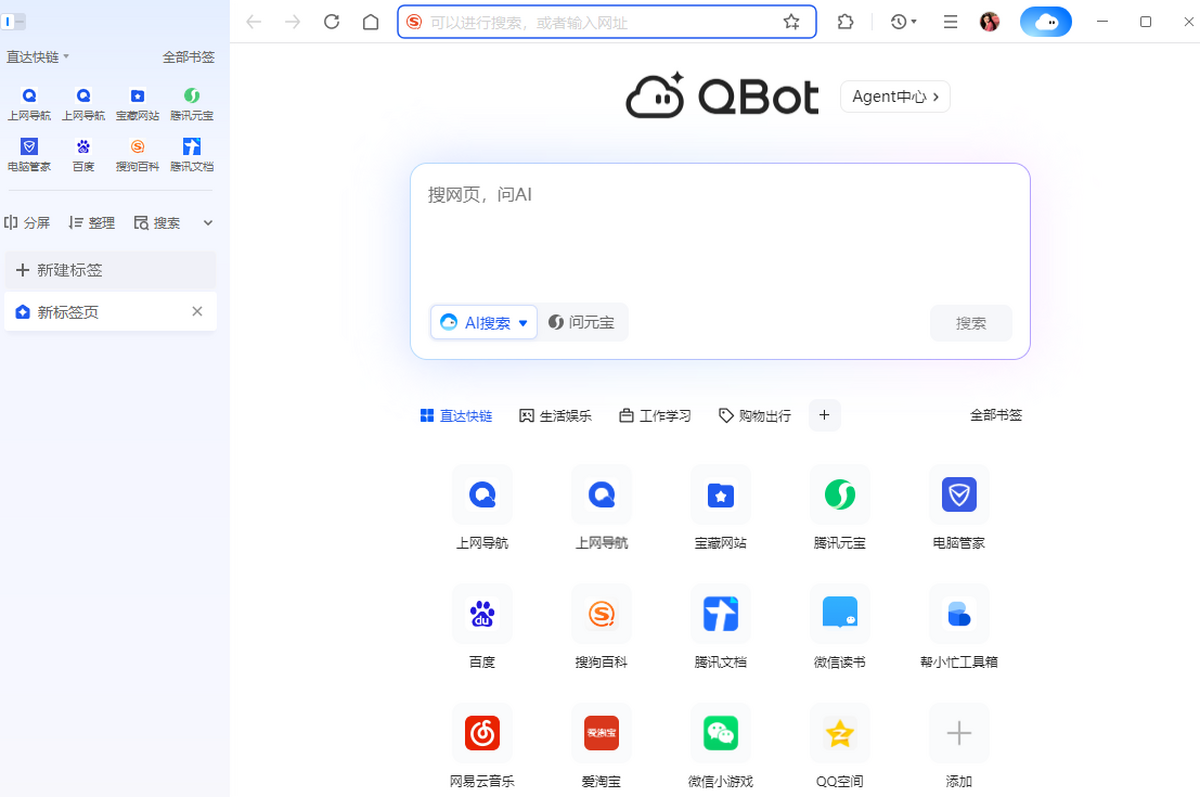Open 宝藏网站 from the shortcut grid
The width and height of the screenshot is (1200, 797).
tap(720, 505)
